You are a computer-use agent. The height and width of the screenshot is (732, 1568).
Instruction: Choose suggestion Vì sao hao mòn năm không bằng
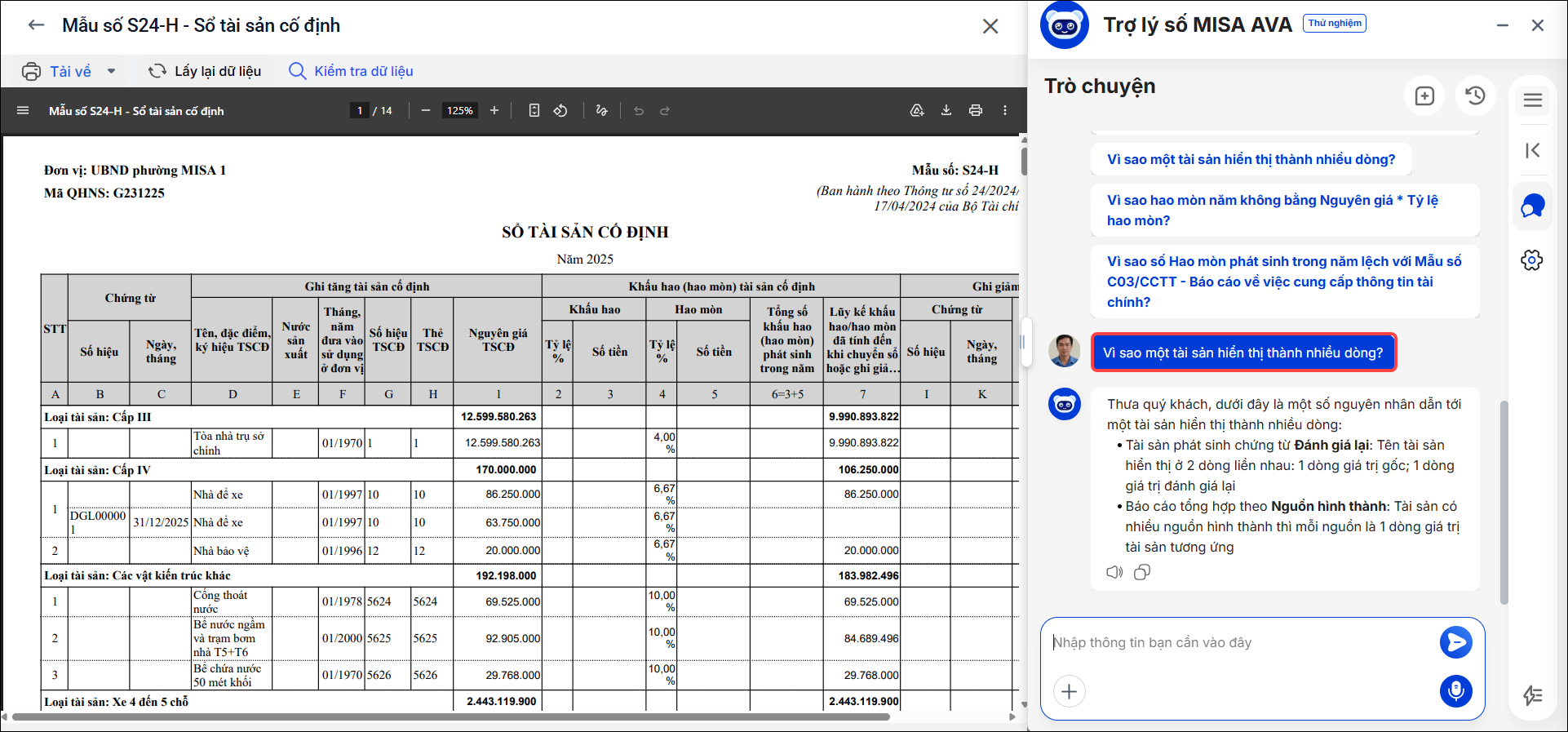(1285, 210)
